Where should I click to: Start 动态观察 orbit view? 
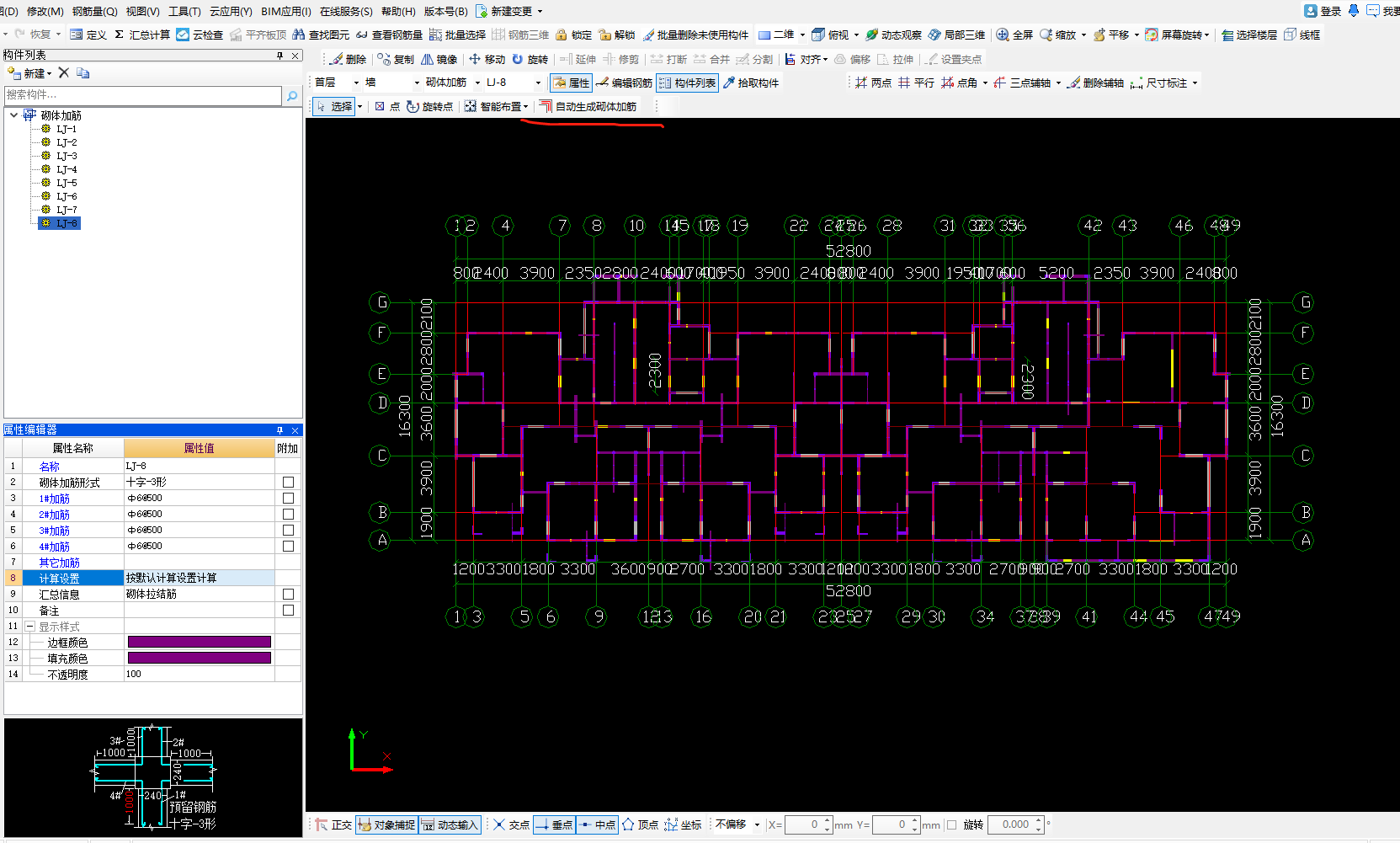(893, 35)
